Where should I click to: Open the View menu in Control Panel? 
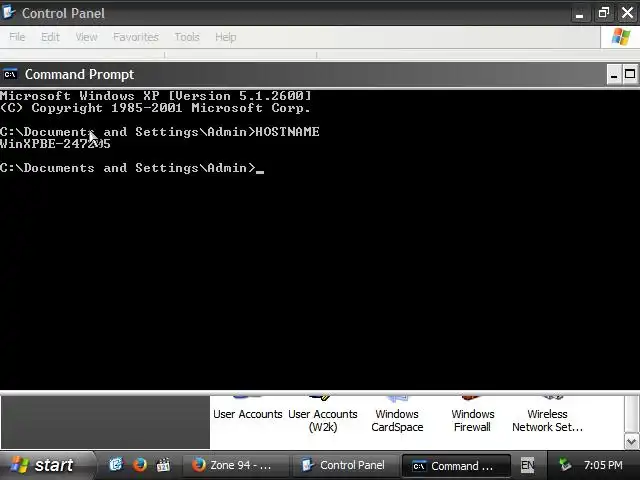tap(87, 37)
